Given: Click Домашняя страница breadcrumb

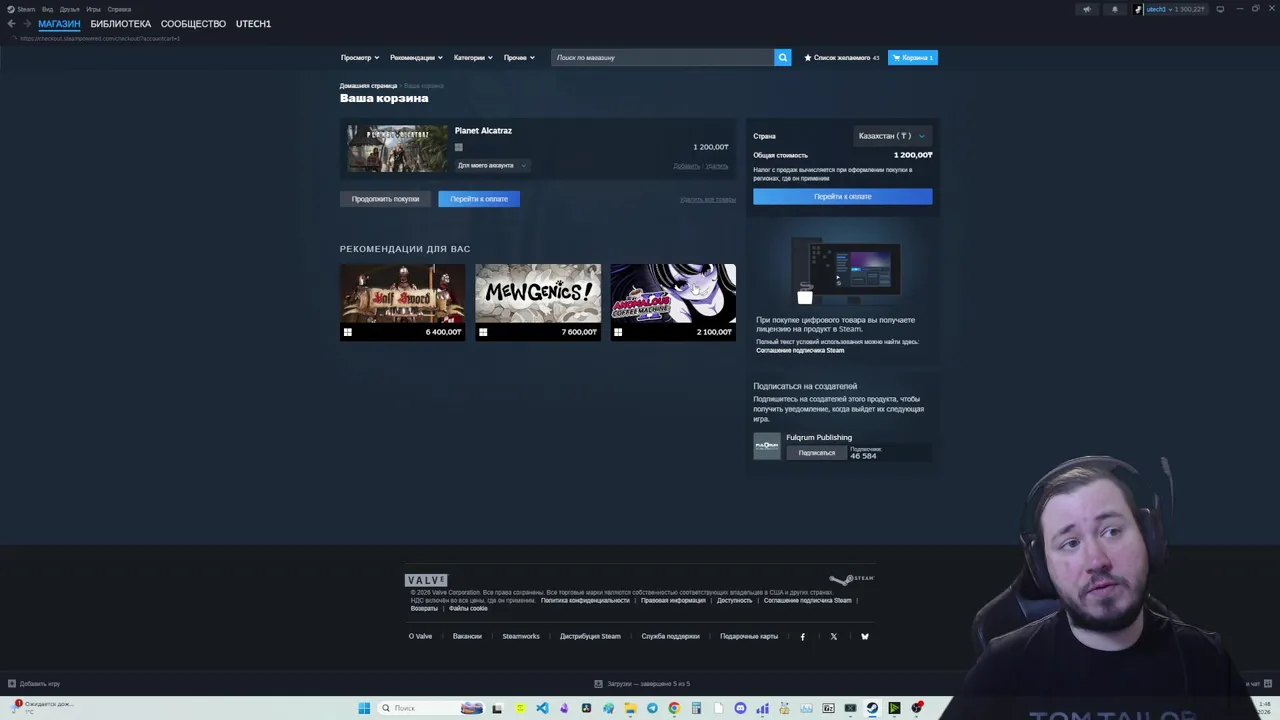Looking at the screenshot, I should coord(368,86).
